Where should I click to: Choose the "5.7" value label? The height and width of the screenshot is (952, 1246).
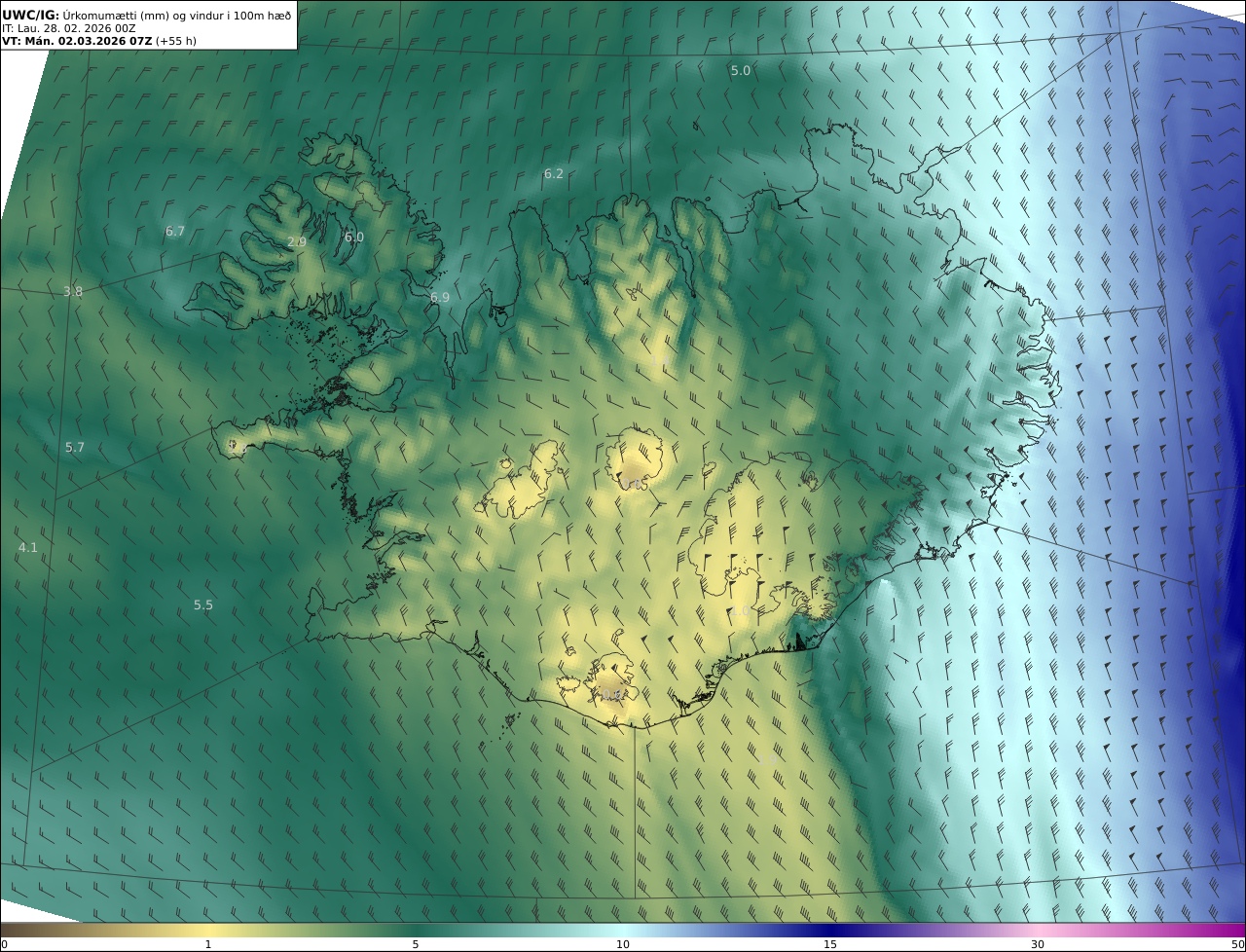point(75,447)
